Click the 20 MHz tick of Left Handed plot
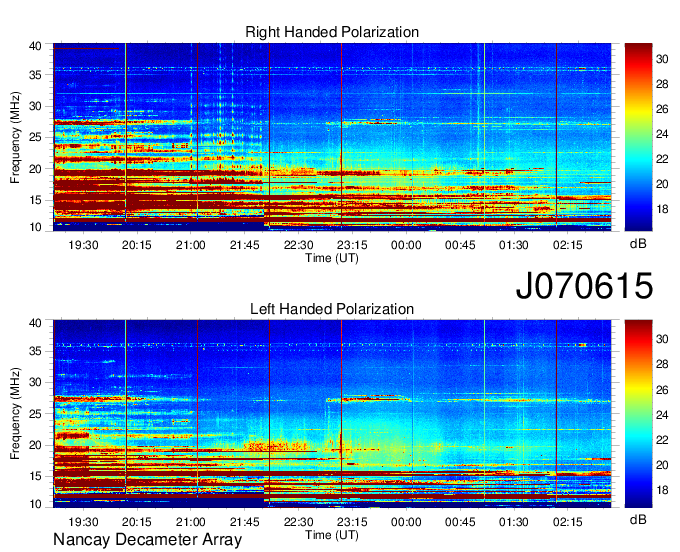Image resolution: width=680 pixels, height=552 pixels. coord(35,445)
